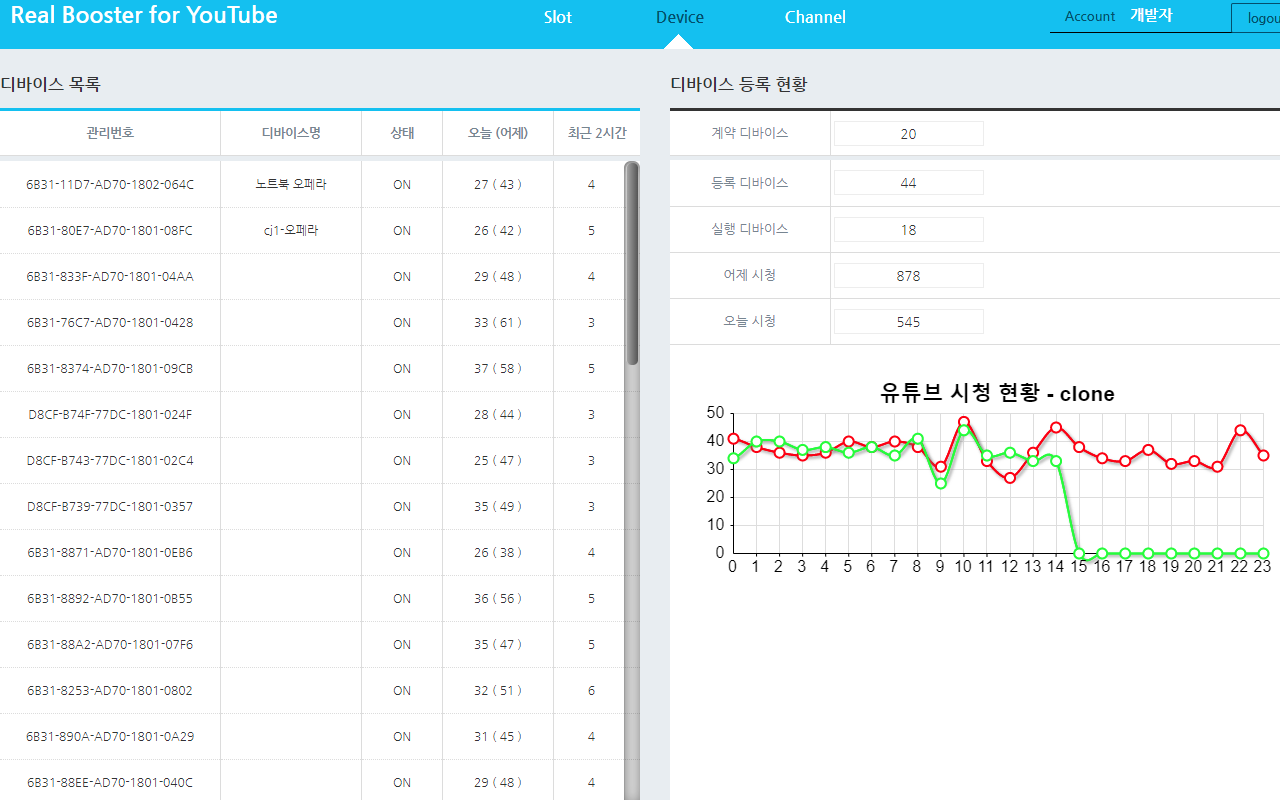The width and height of the screenshot is (1280, 800).
Task: Click the Account label in header
Action: (1090, 16)
